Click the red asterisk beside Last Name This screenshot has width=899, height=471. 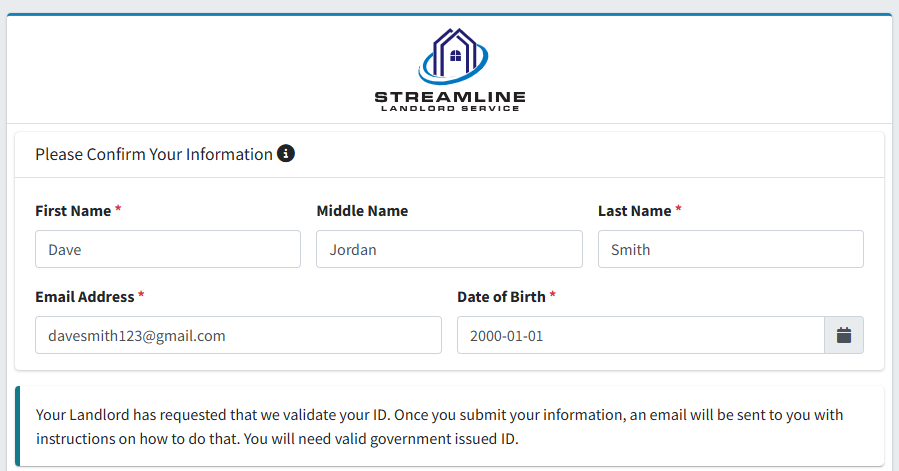pos(678,208)
